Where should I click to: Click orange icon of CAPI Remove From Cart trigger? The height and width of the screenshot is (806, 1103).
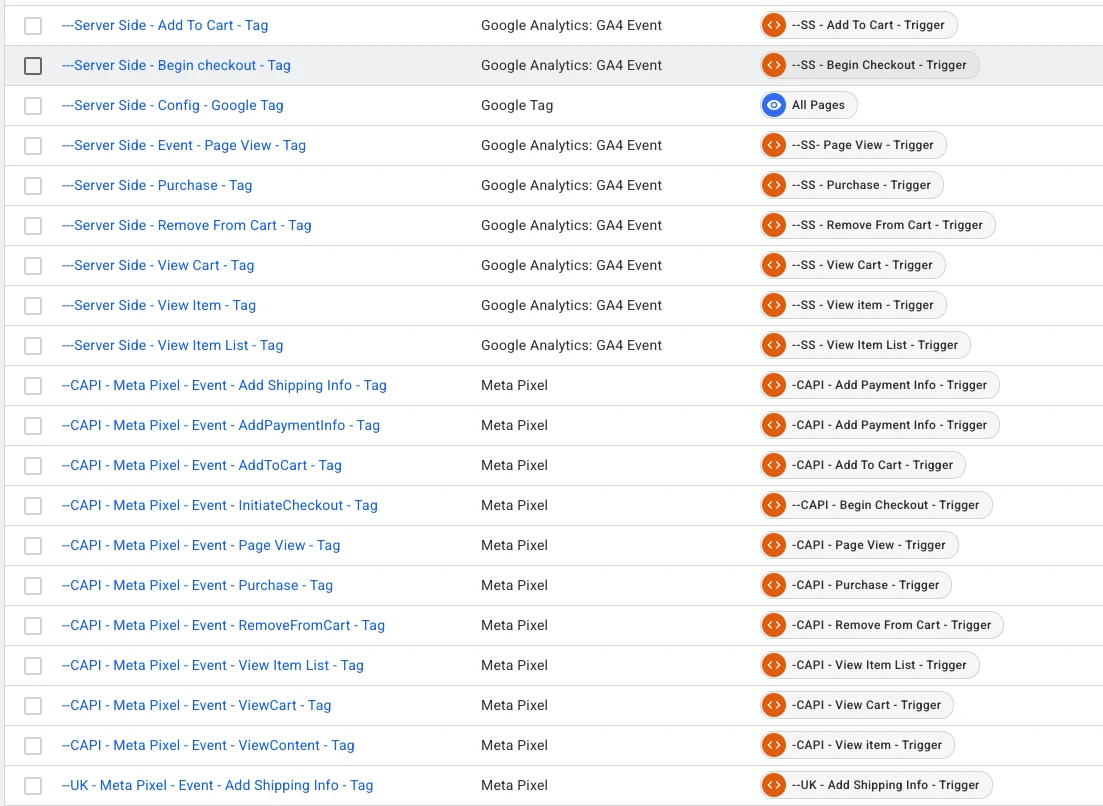point(774,625)
